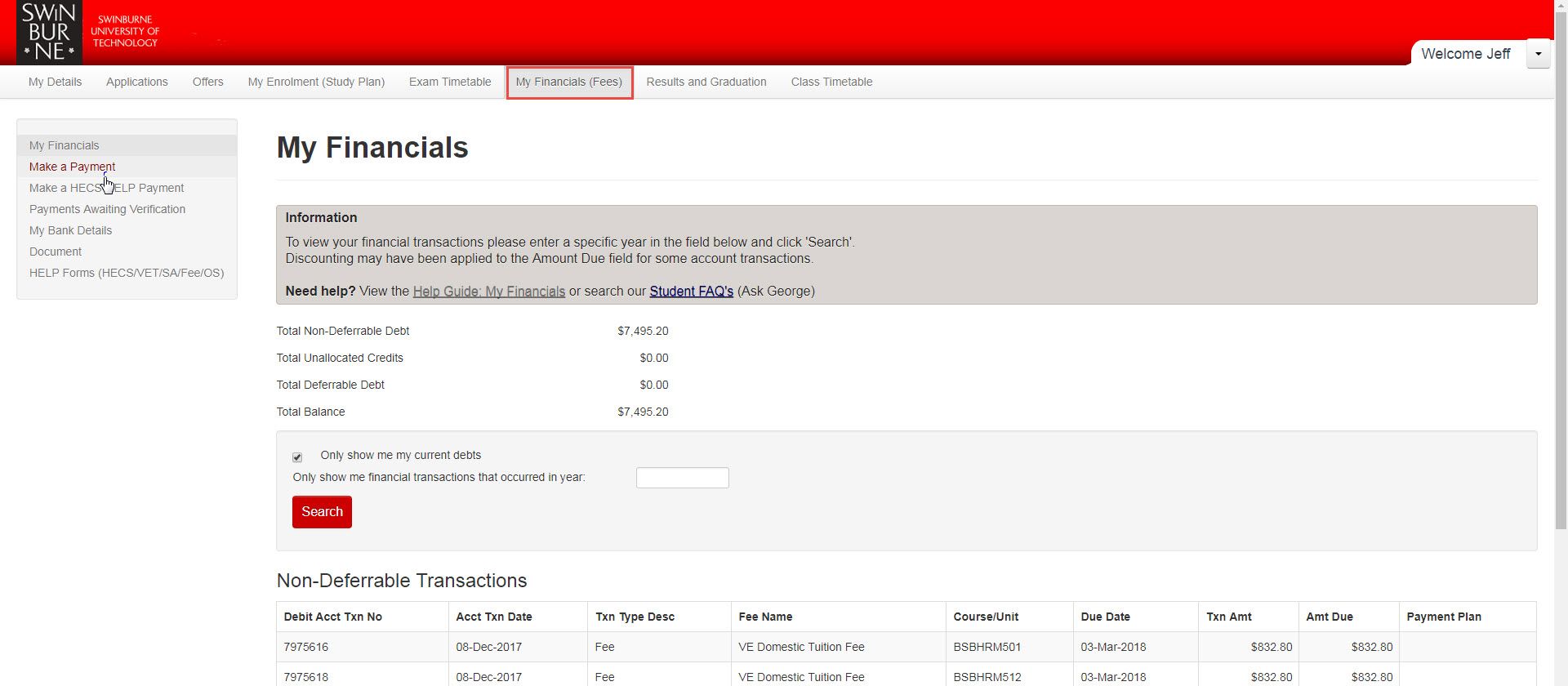Switch to the Applications tab
The height and width of the screenshot is (686, 1568).
136,82
